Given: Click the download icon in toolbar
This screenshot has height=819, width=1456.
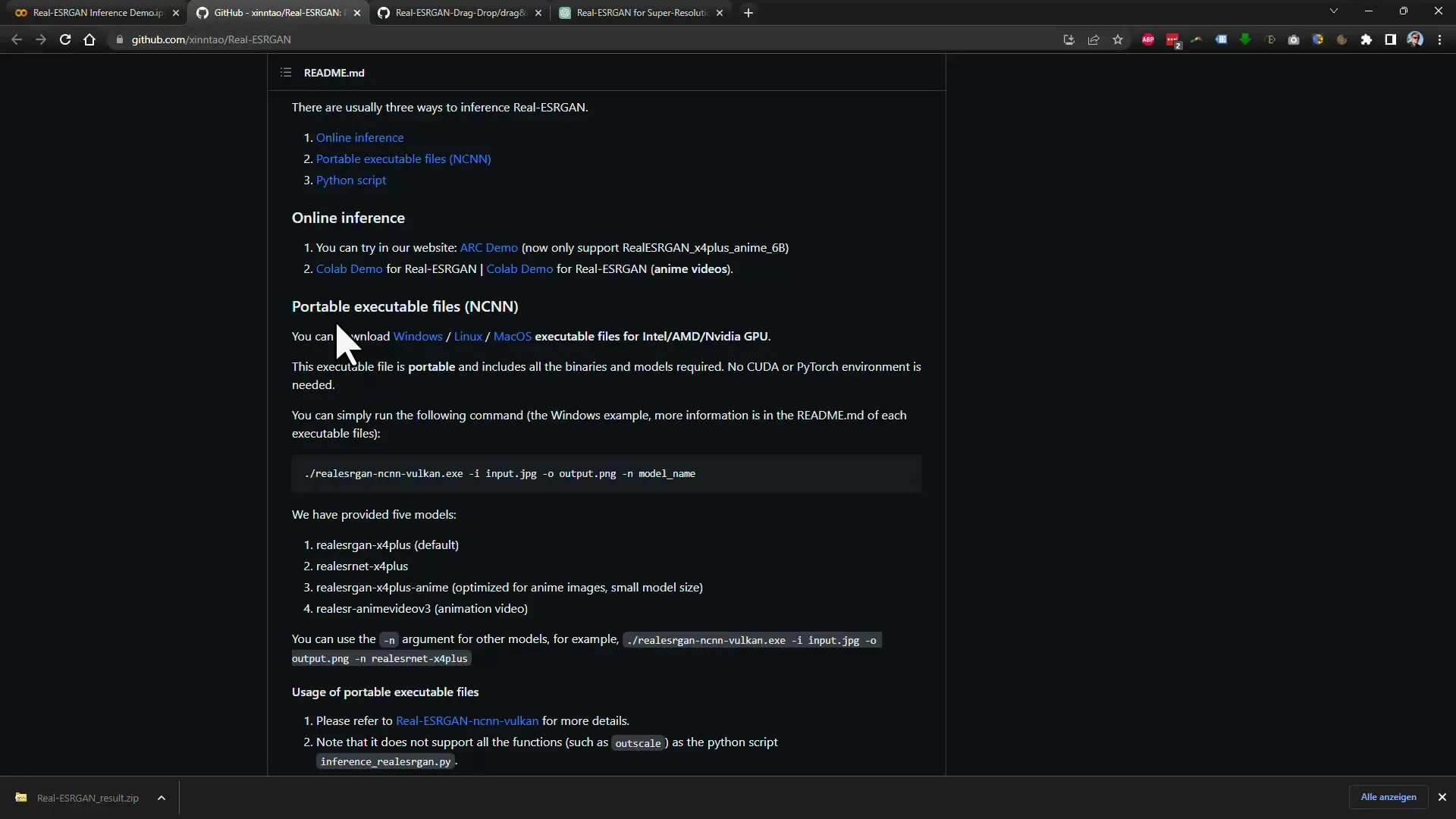Looking at the screenshot, I should click(1068, 39).
